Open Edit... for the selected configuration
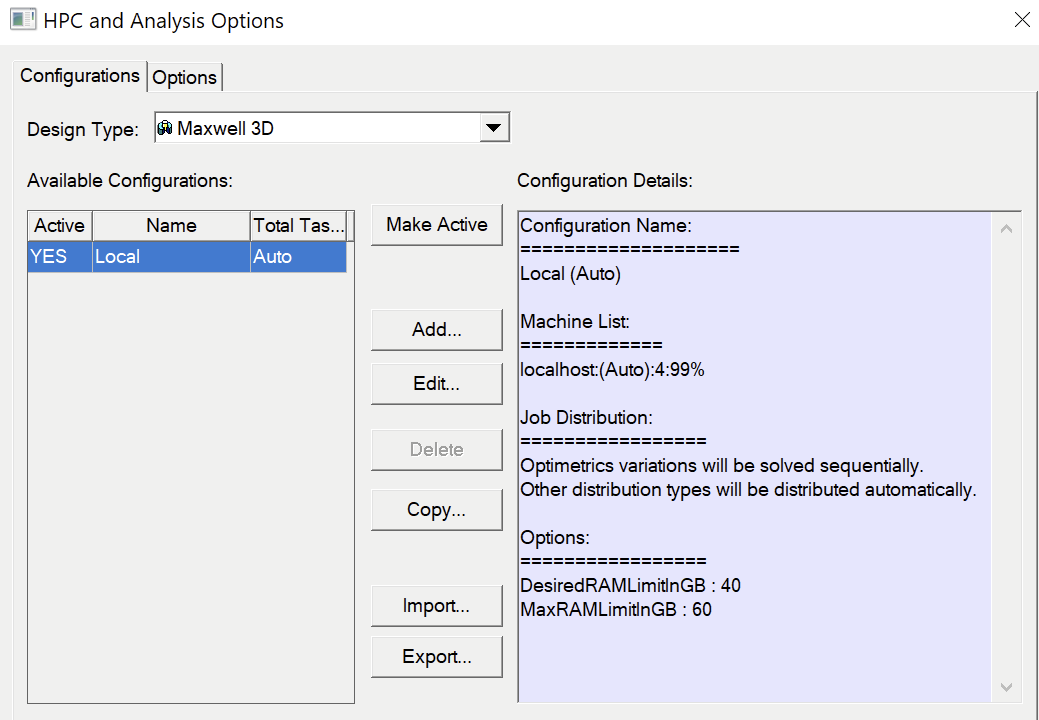The image size is (1039, 720). pyautogui.click(x=437, y=384)
